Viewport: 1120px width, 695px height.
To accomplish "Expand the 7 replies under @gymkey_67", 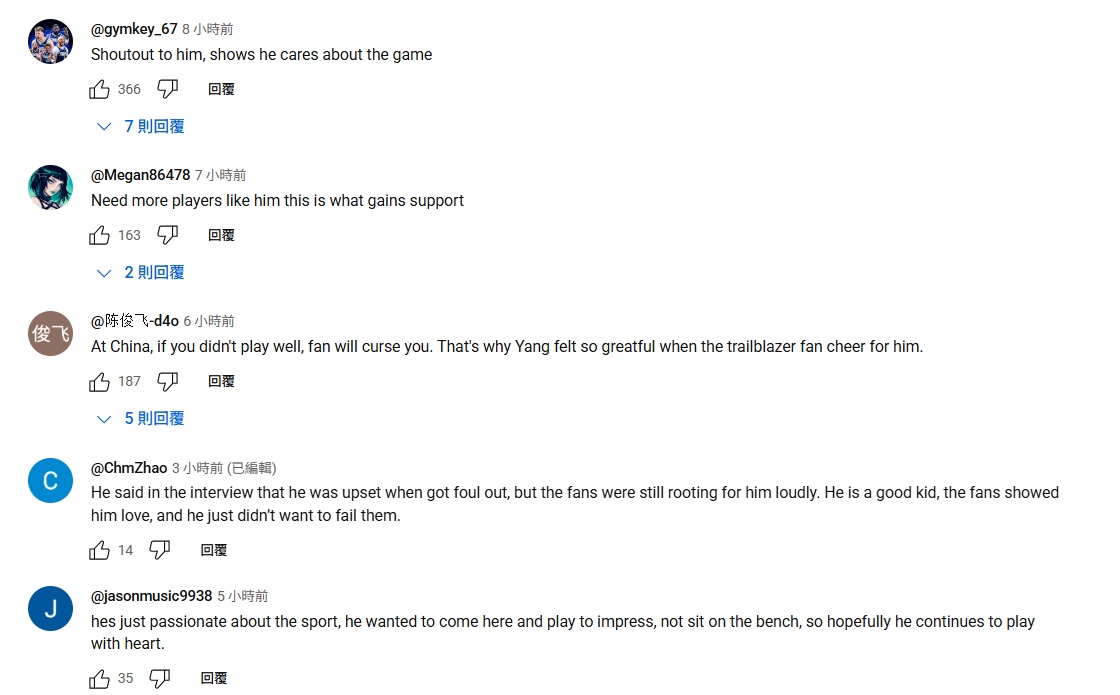I will (x=141, y=127).
